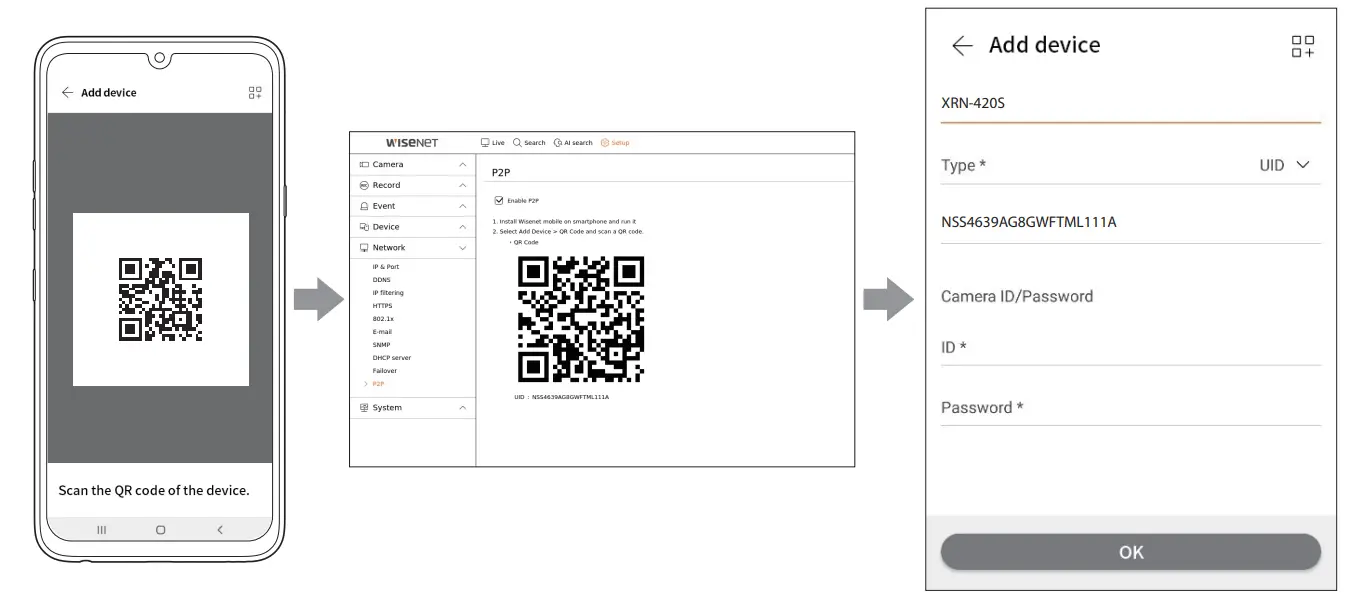
Task: Collapse the Network section chevron
Action: point(462,248)
